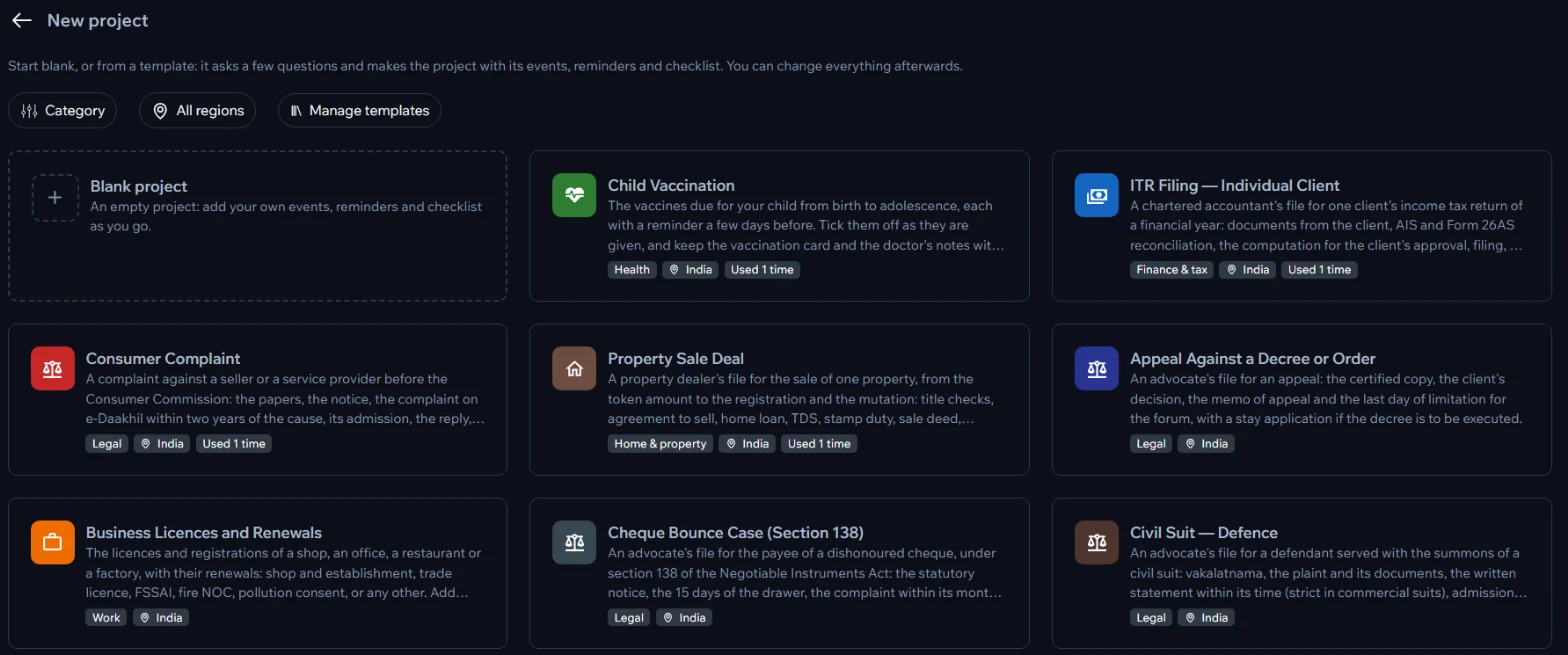Click the Child Vaccination description text
The image size is (1568, 655).
coord(806,225)
